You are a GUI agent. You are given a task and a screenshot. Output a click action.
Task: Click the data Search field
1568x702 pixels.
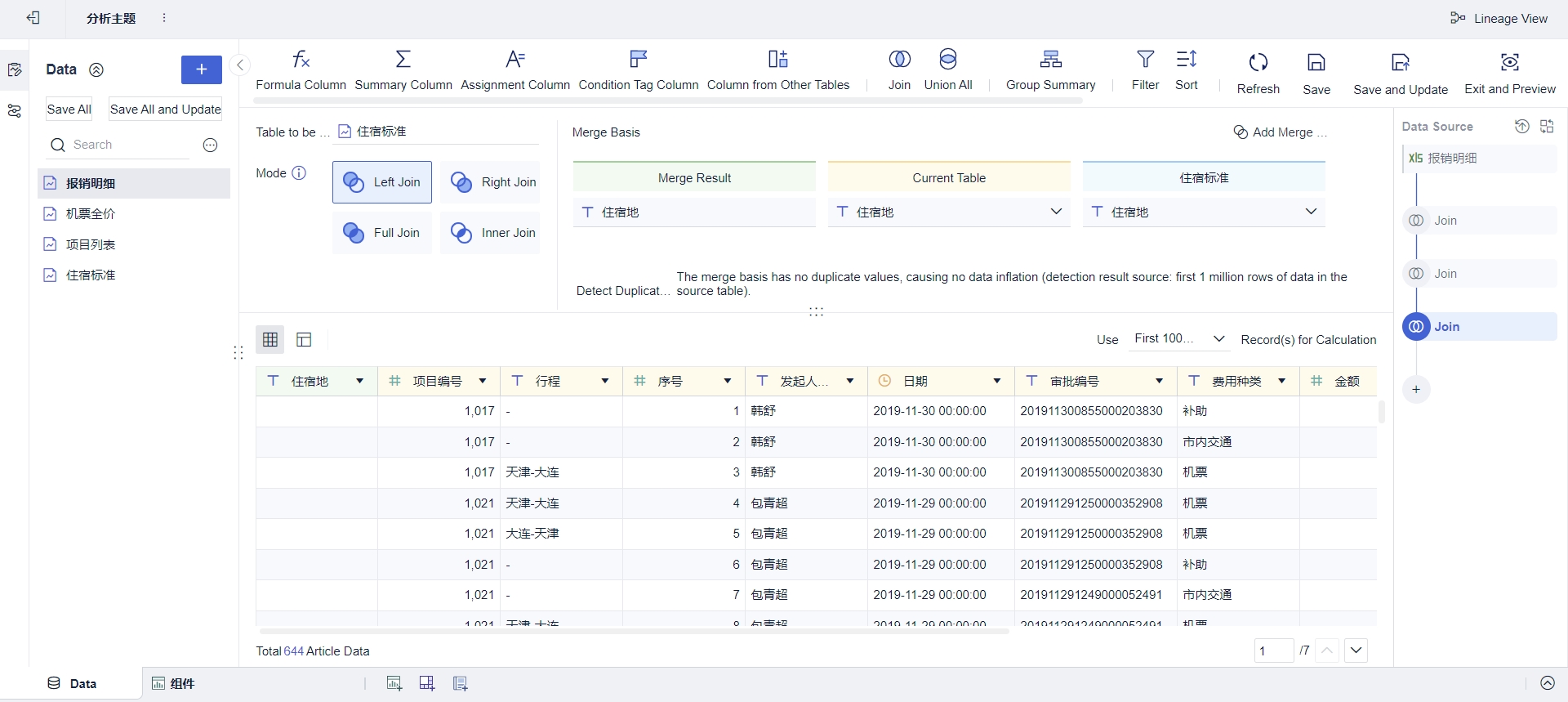pyautogui.click(x=122, y=145)
